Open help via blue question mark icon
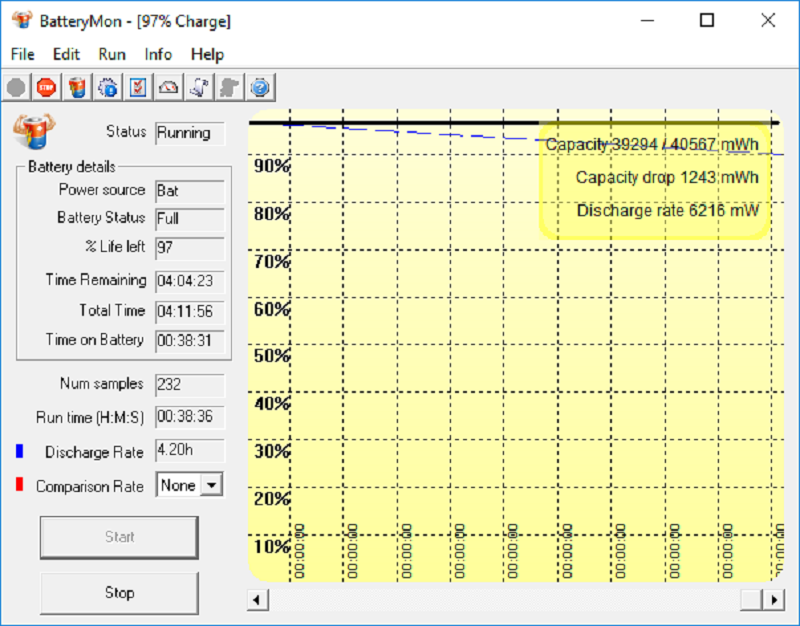Screen dimensions: 800x626 coord(260,88)
